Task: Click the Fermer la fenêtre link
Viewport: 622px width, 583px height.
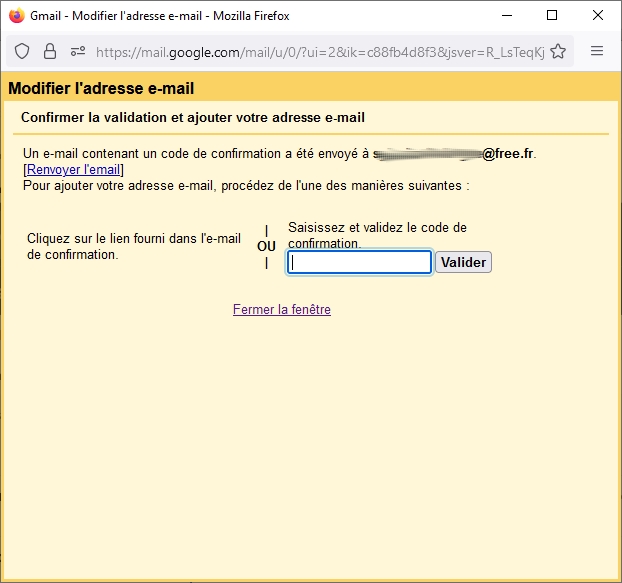Action: point(282,309)
